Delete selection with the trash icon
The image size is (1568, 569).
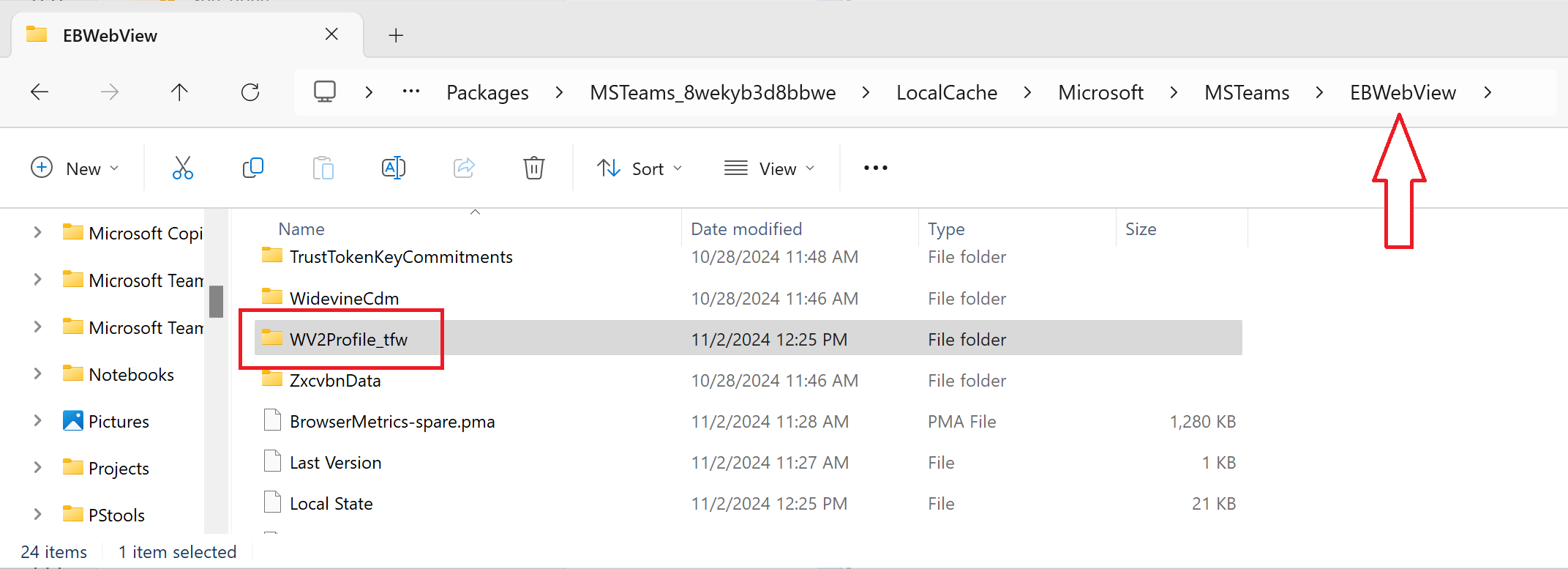coord(533,168)
